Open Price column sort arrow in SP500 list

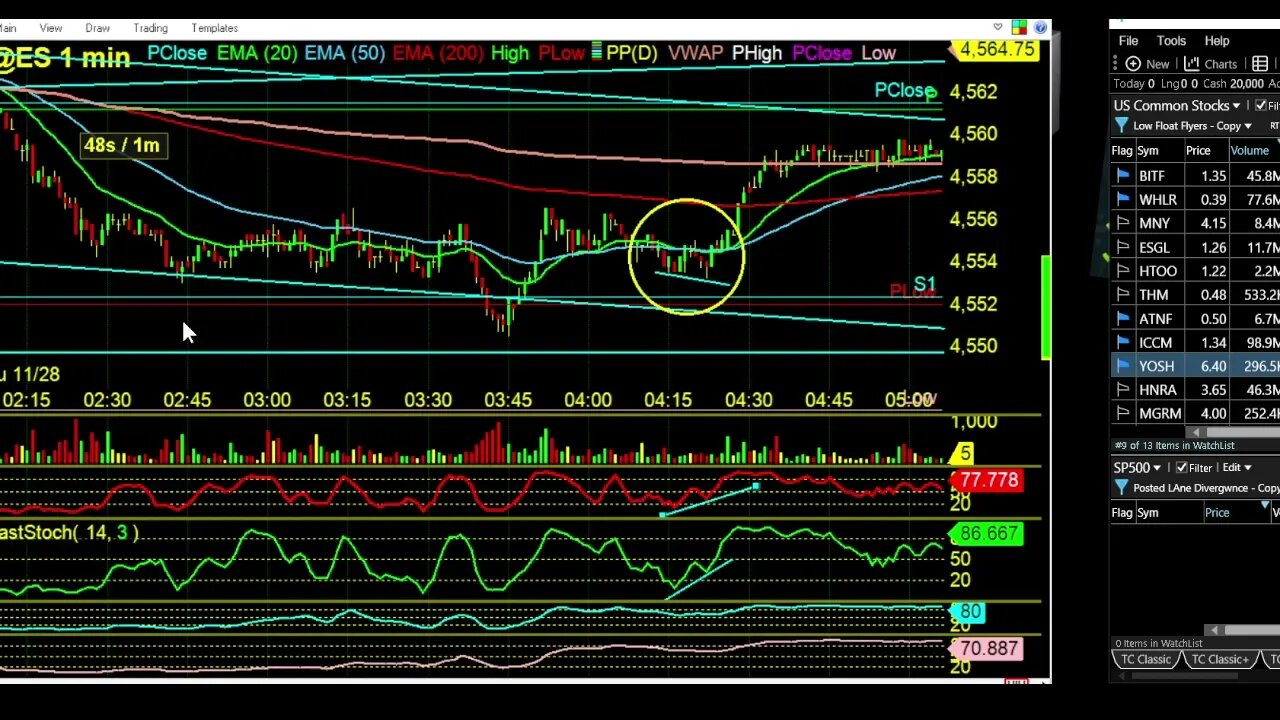pos(1265,506)
